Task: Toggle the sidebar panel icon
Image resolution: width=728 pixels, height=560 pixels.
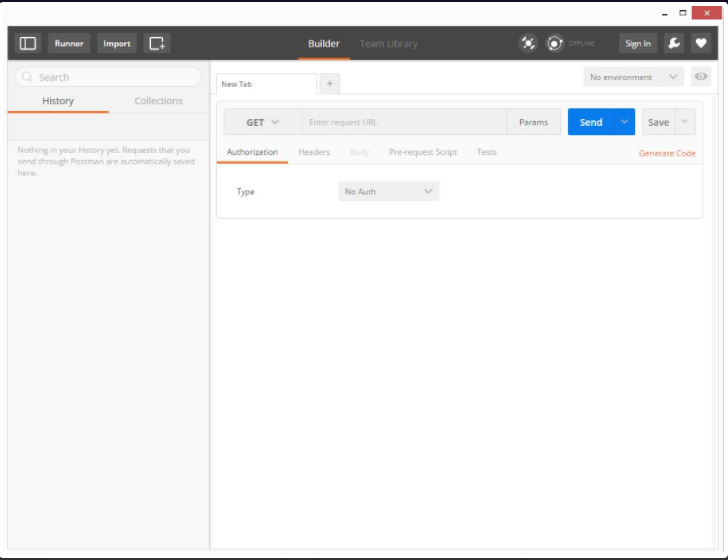Action: [x=28, y=43]
